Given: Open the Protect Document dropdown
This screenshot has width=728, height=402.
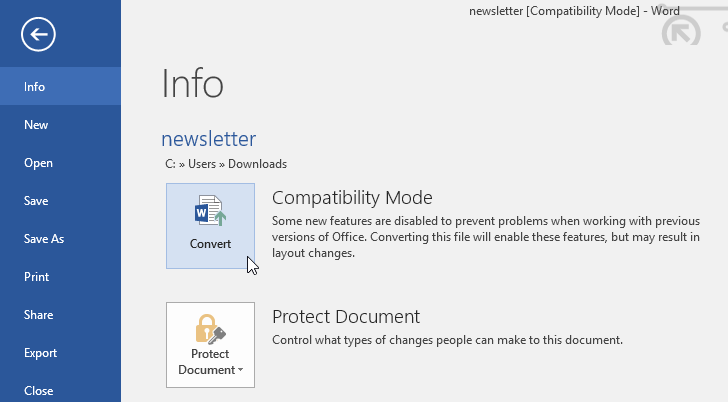Looking at the screenshot, I should pos(210,344).
